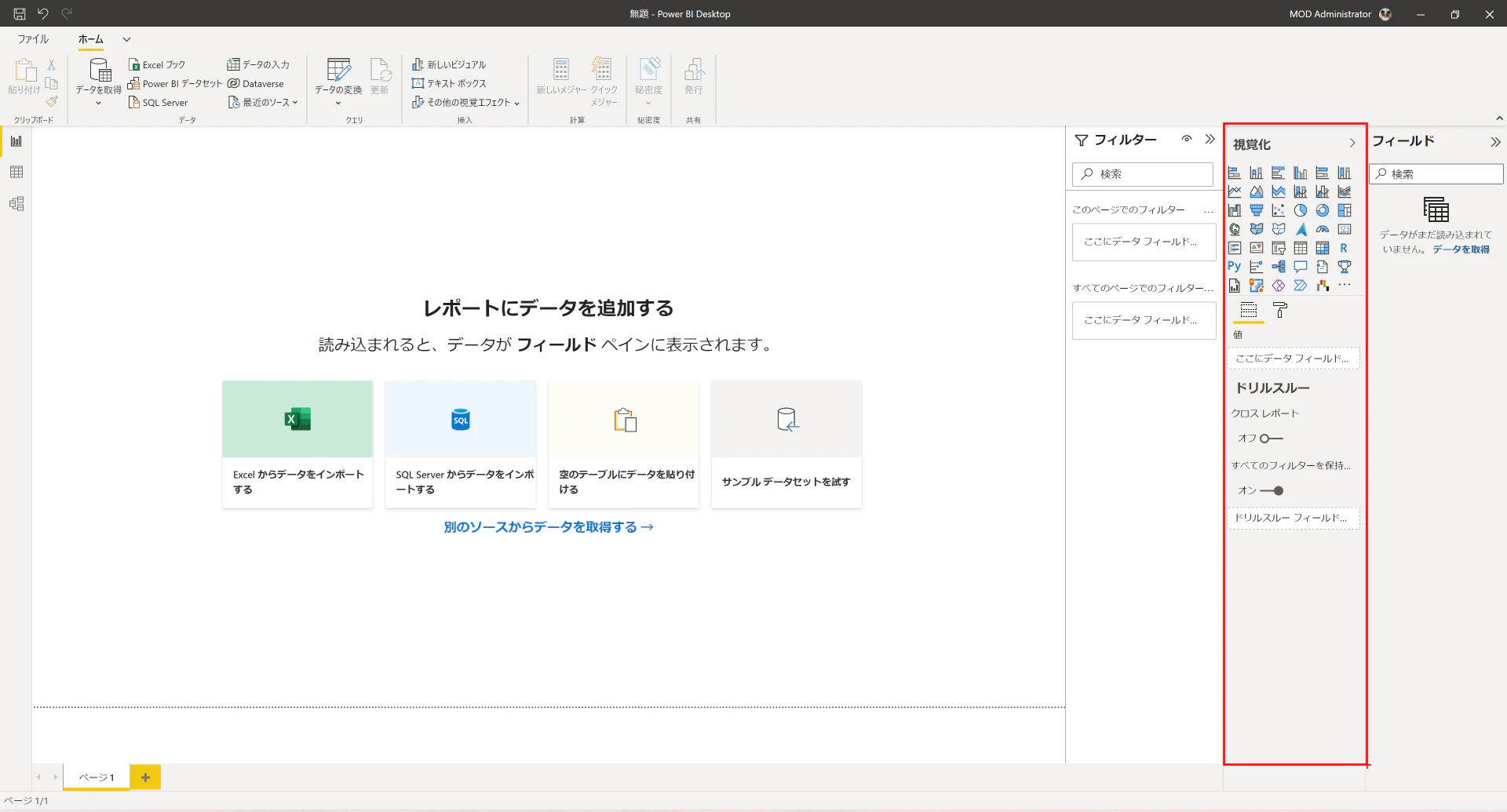Insert a table visual
The height and width of the screenshot is (812, 1507).
tap(1301, 248)
